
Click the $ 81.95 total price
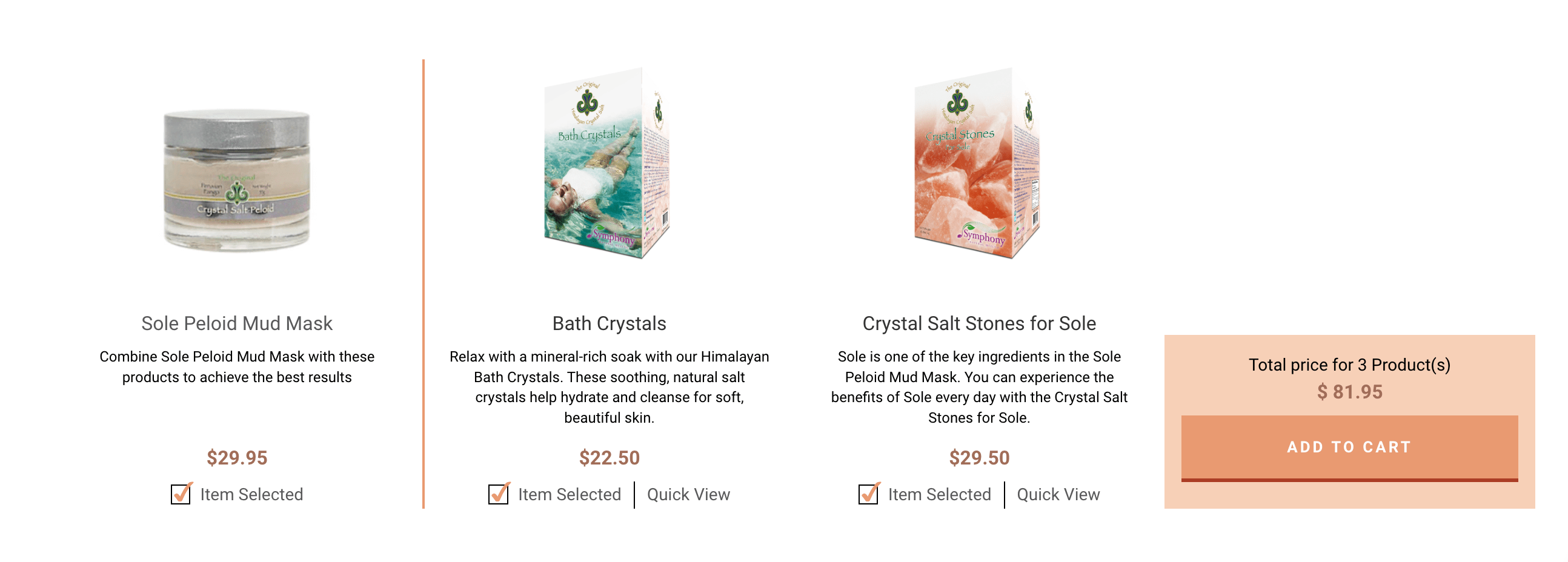tap(1349, 392)
